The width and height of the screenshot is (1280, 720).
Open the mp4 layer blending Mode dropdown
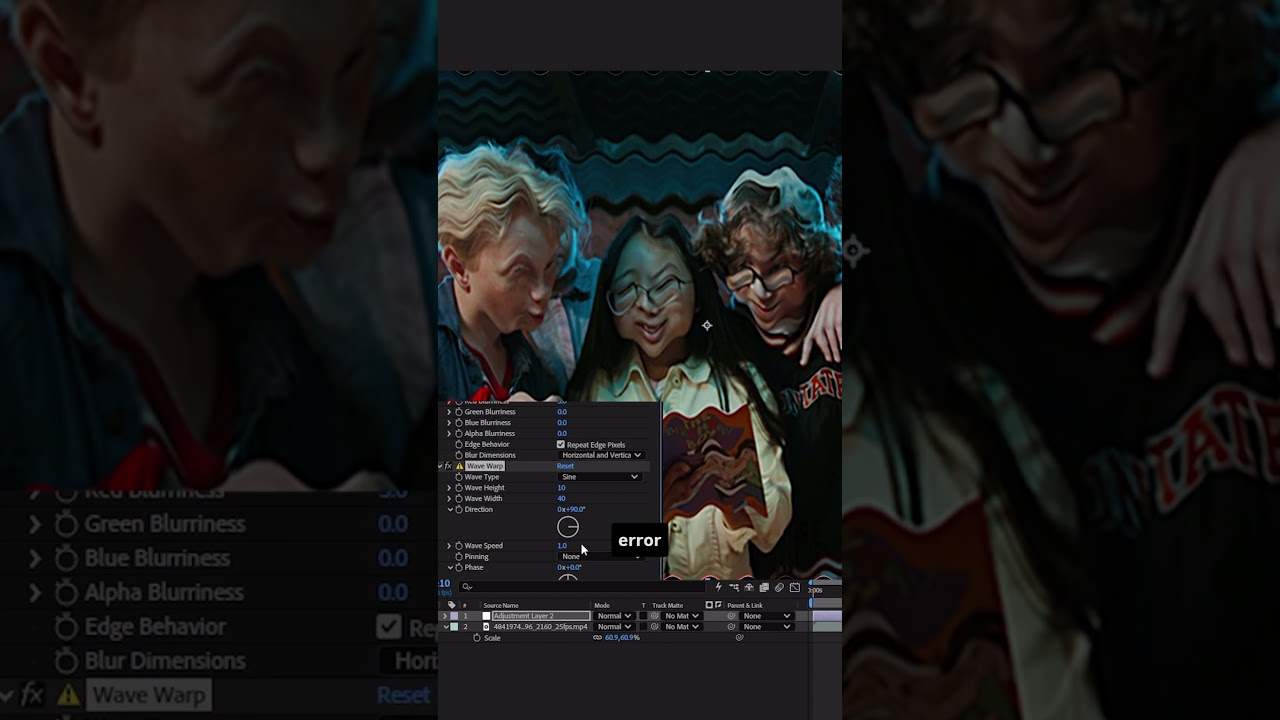tap(614, 627)
